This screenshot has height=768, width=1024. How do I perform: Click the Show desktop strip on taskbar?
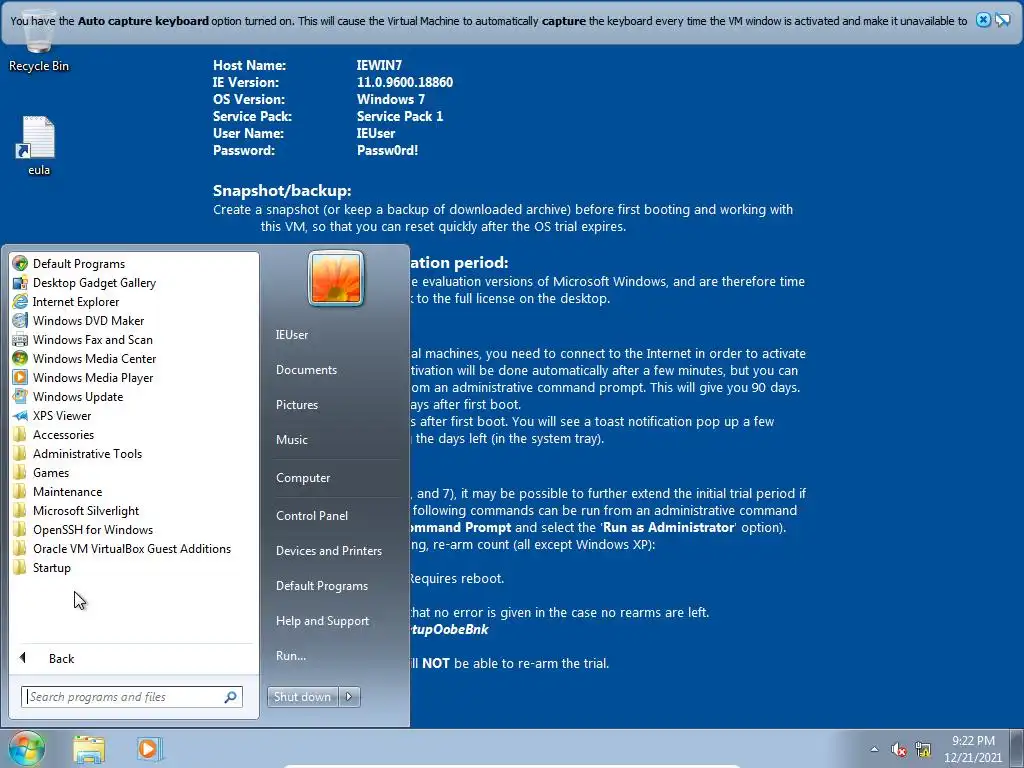[x=1017, y=749]
